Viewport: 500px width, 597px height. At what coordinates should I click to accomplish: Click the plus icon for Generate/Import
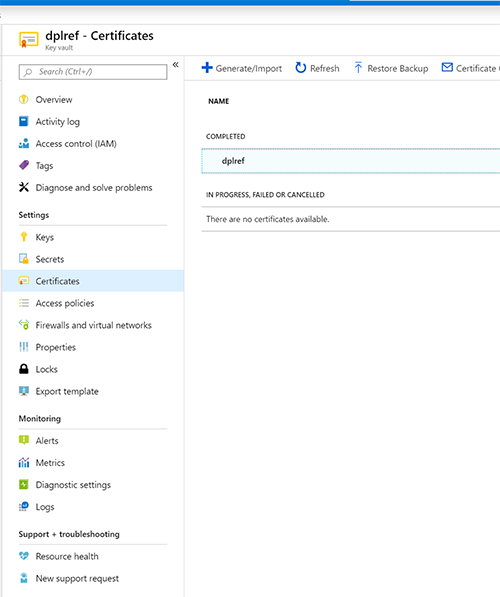[x=207, y=68]
